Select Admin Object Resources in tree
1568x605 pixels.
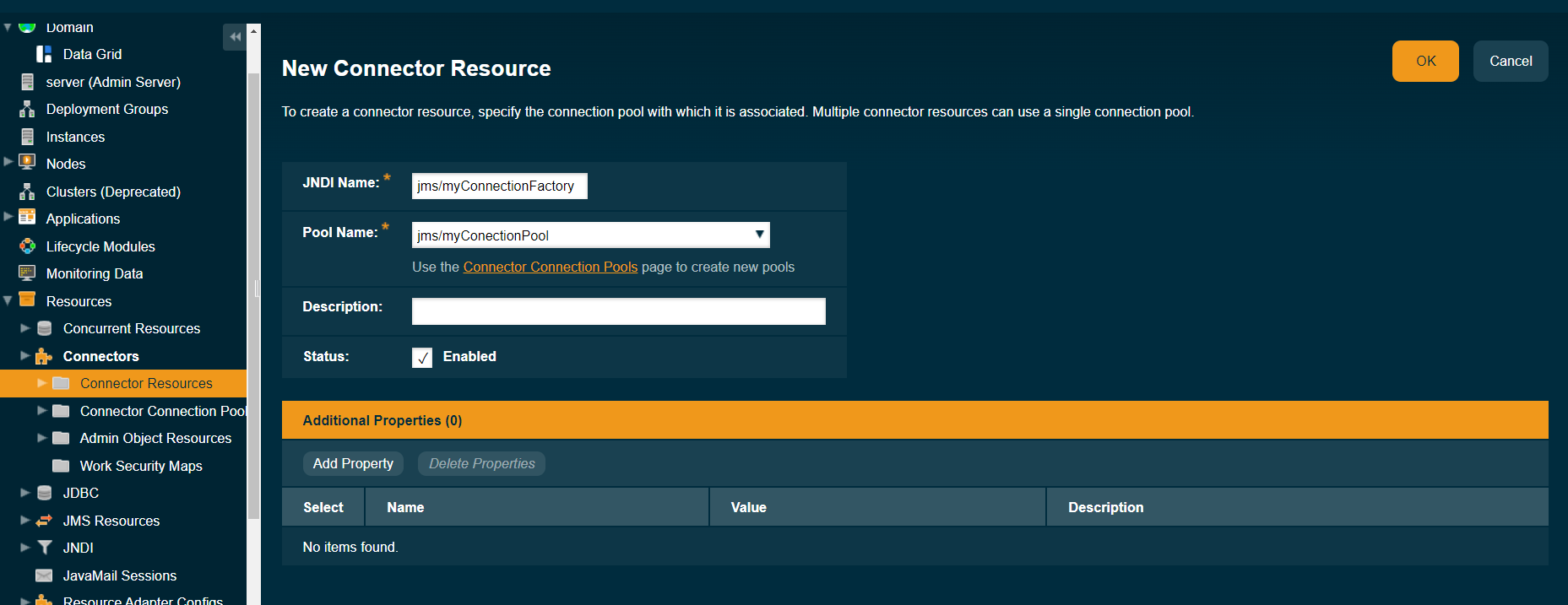click(155, 438)
